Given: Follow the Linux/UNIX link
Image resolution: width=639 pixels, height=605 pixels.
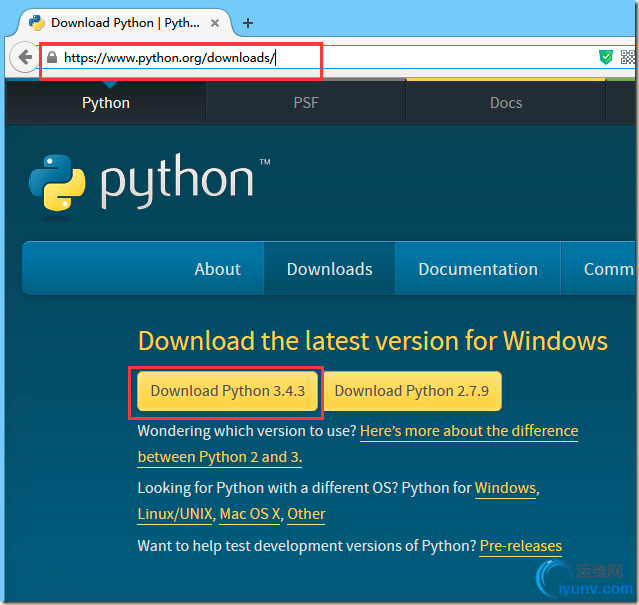Looking at the screenshot, I should click(175, 514).
